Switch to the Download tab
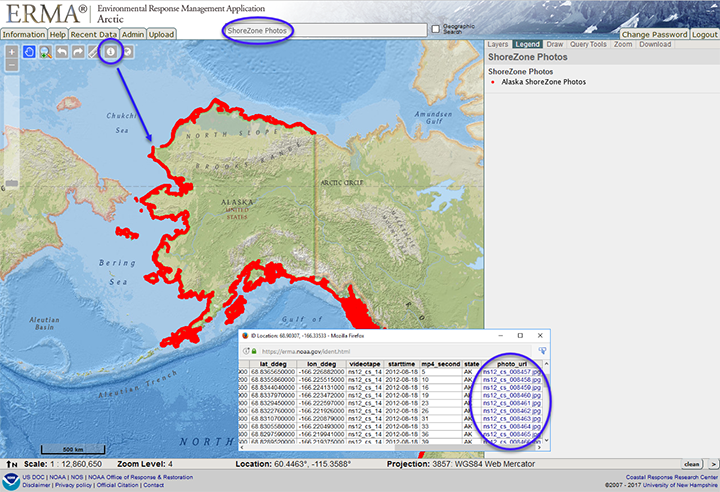720x492 pixels. 655,45
